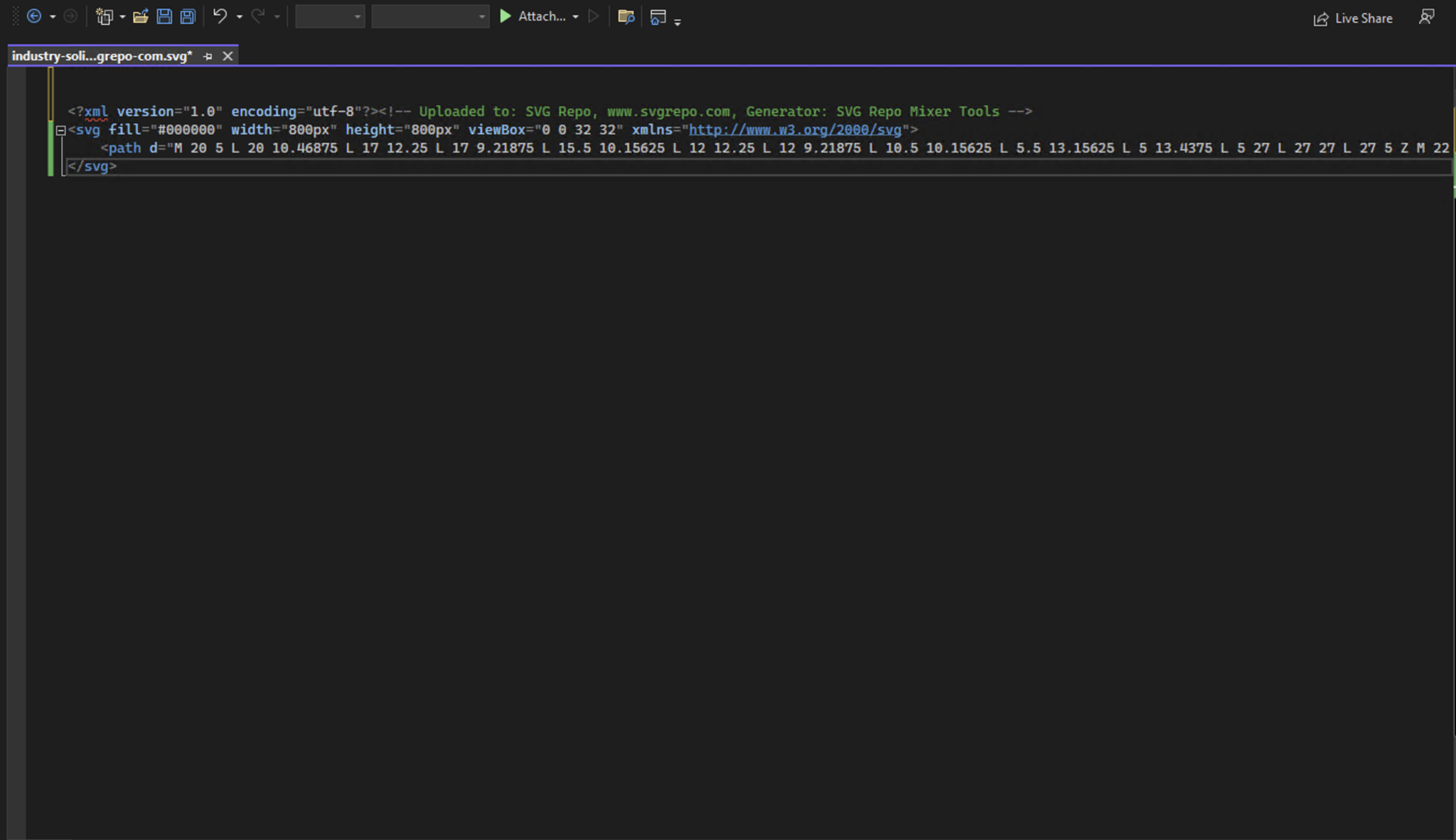Collapse the svg element outlining box
This screenshot has width=1456, height=840.
61,130
